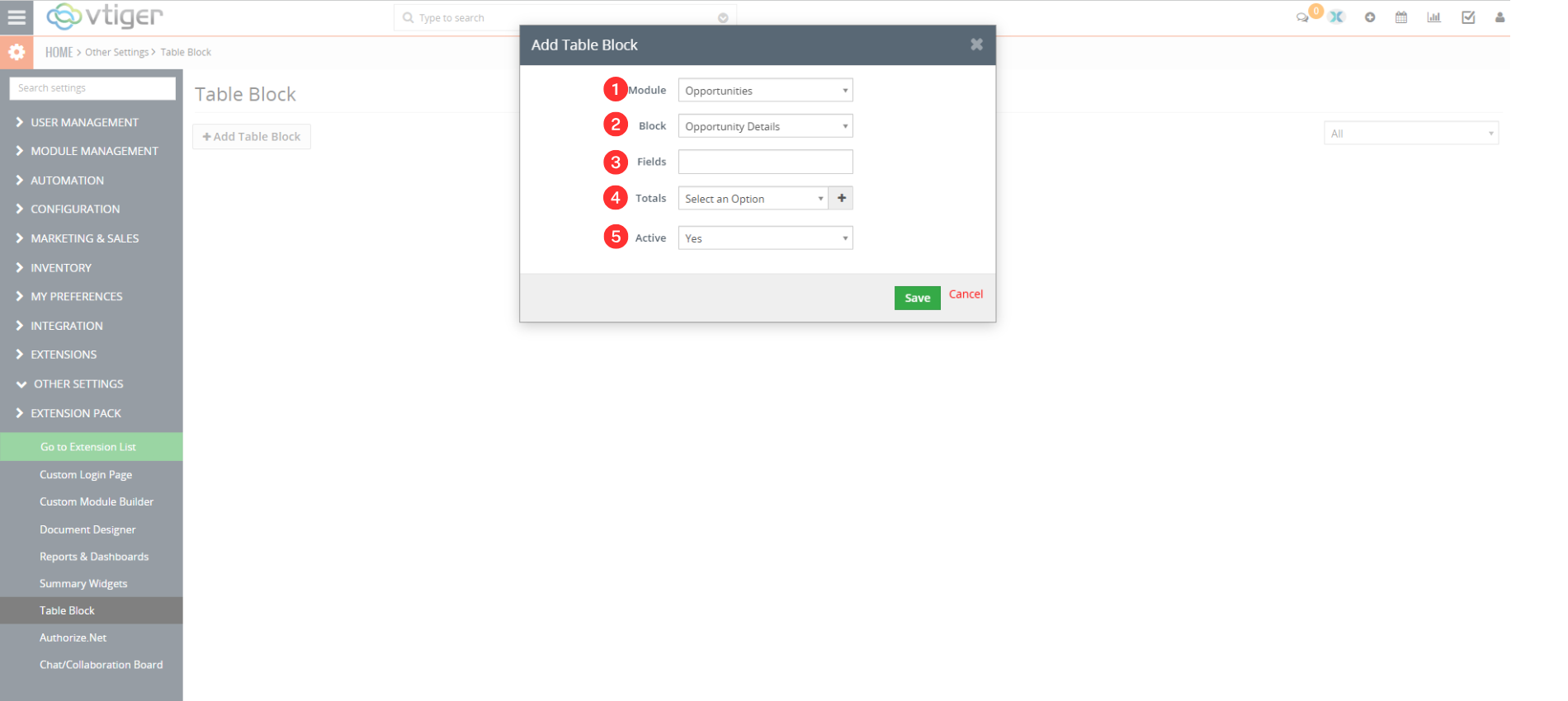Click the teal X extension icon
Screen dimensions: 1568x701
(1336, 17)
